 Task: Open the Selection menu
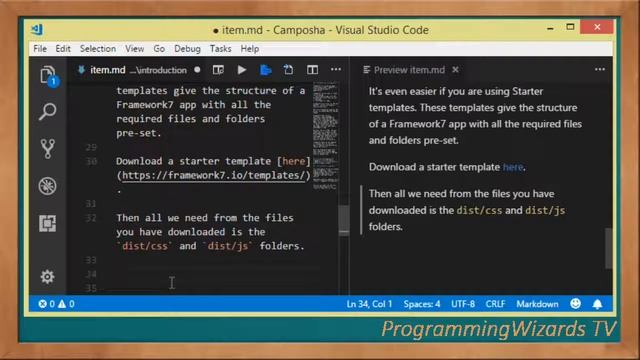point(98,49)
